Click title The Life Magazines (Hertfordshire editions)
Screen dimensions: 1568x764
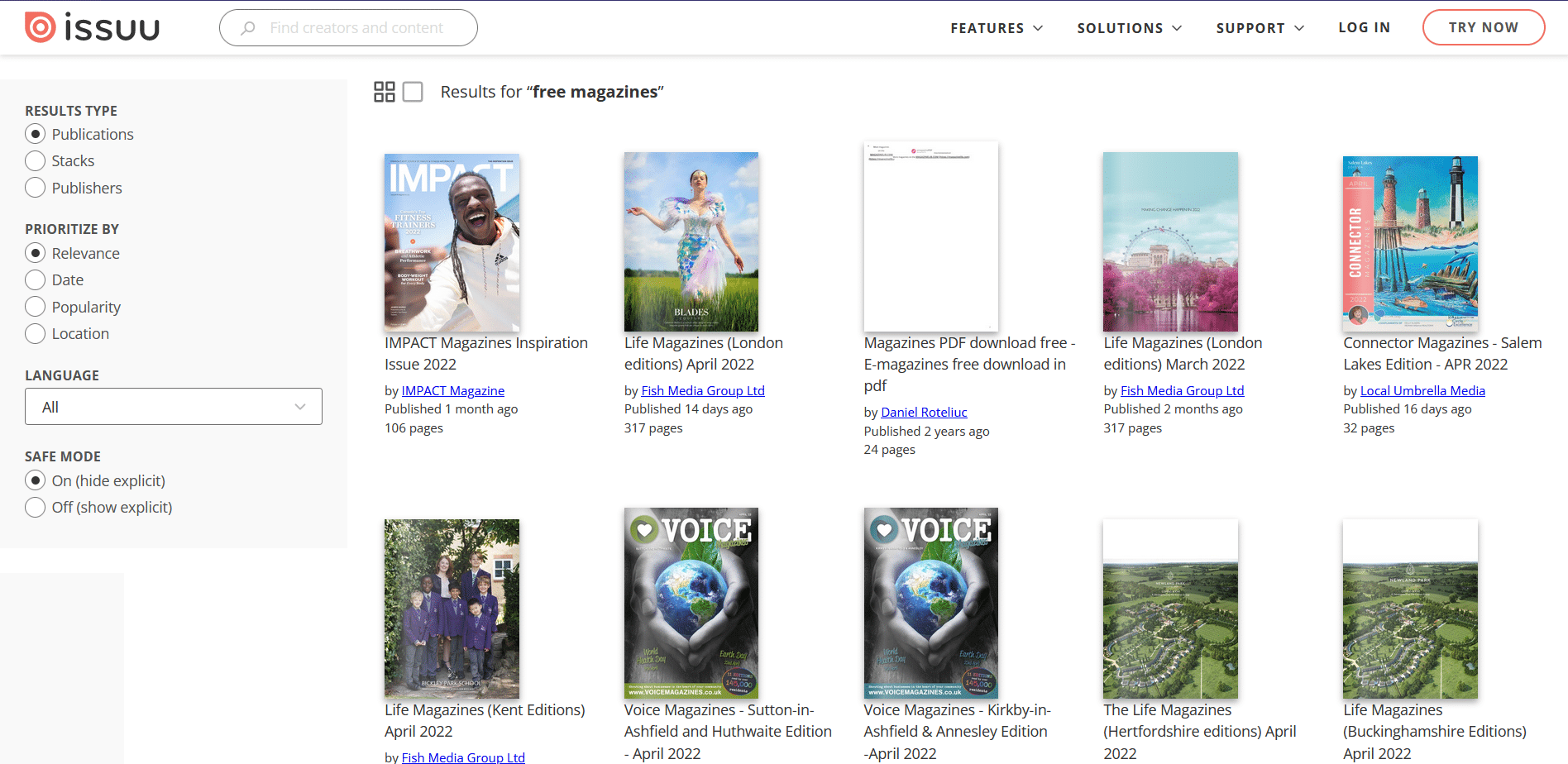[x=1200, y=732]
